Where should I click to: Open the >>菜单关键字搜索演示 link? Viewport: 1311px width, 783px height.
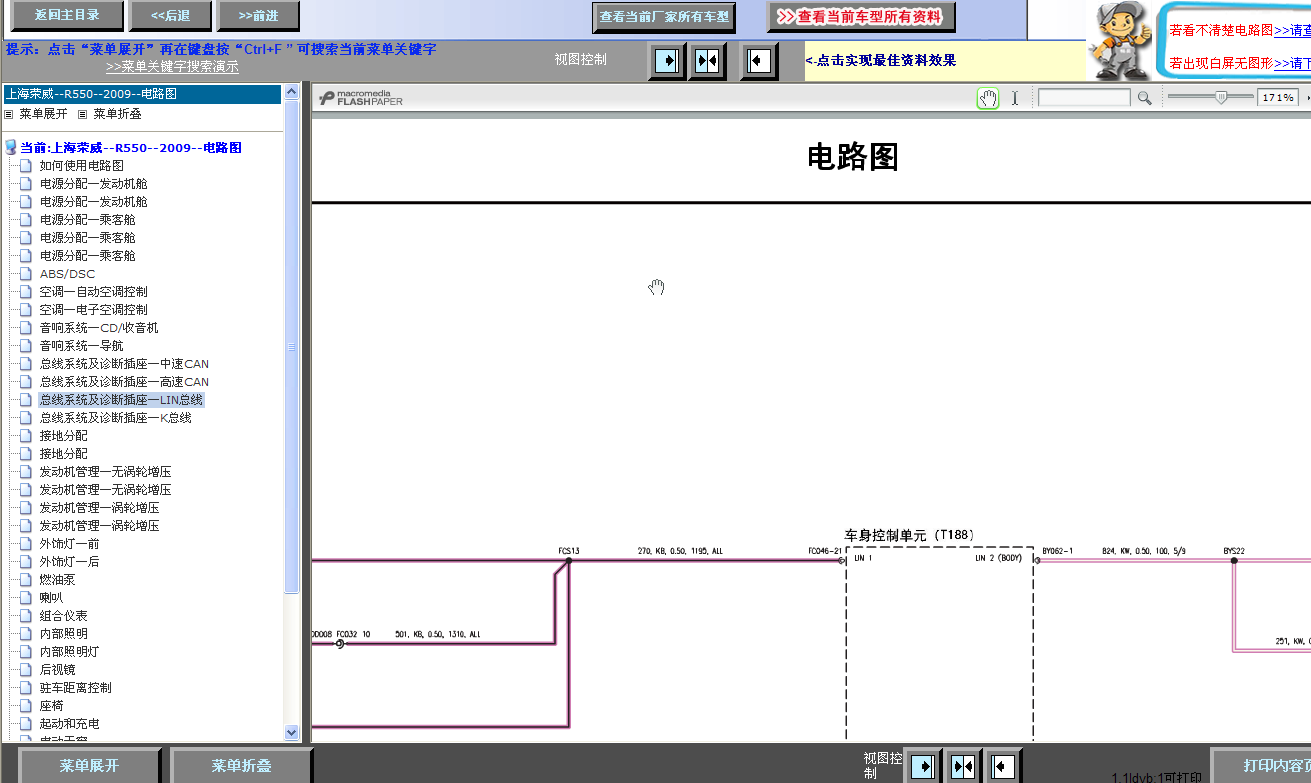click(x=172, y=67)
